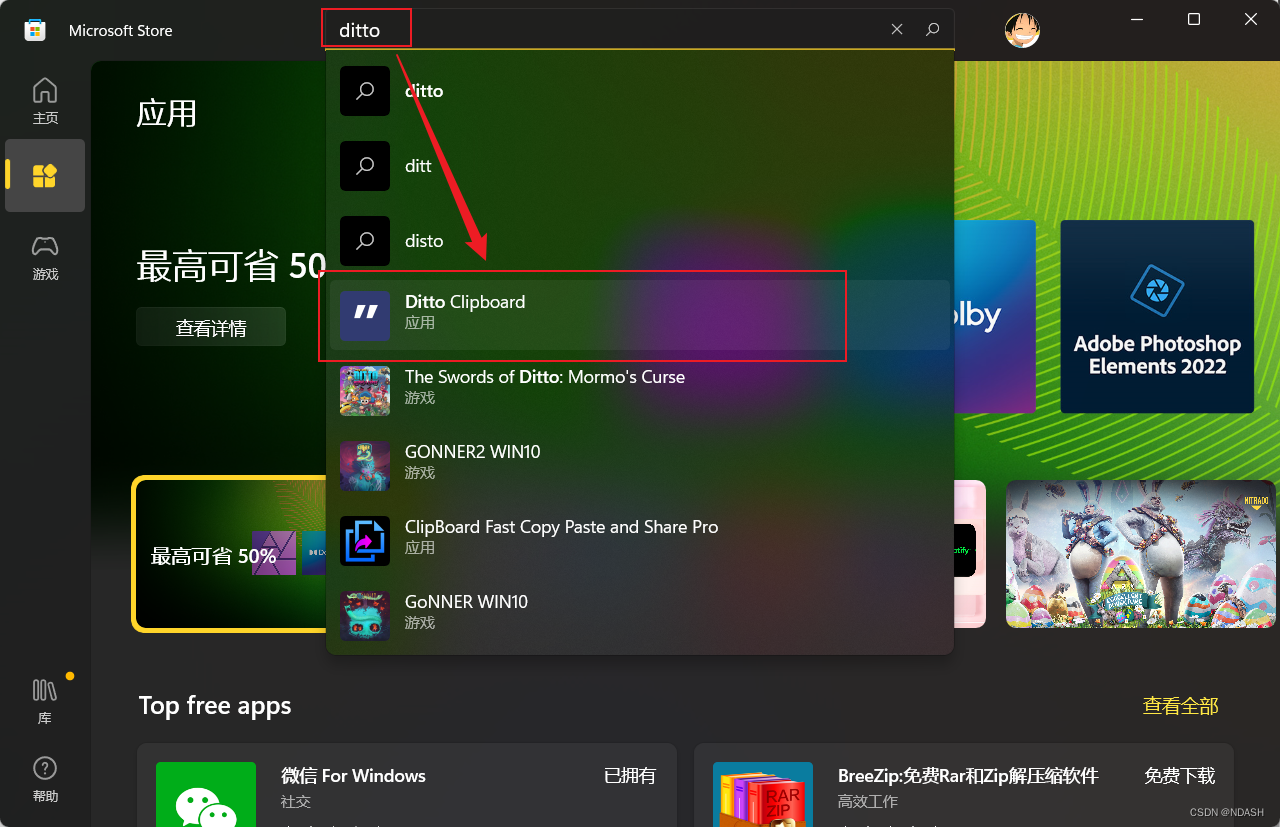
Task: Maximize the Microsoft Store window
Action: (x=1194, y=19)
